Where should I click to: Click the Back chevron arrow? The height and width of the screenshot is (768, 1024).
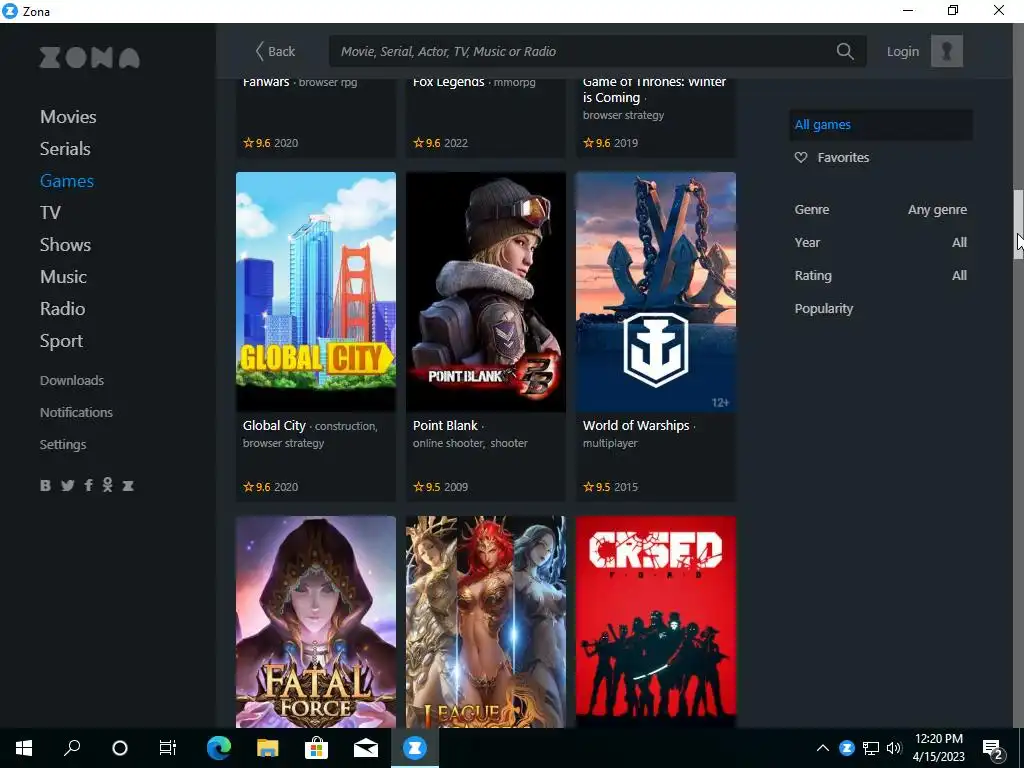(259, 51)
